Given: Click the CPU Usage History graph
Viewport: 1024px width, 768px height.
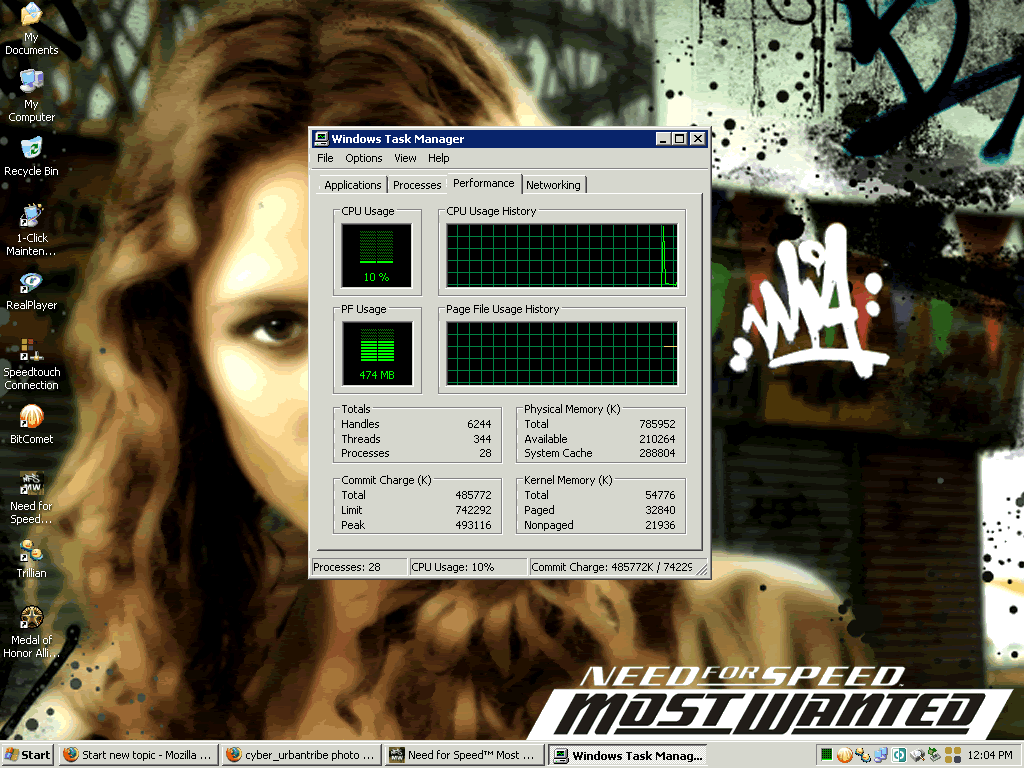Looking at the screenshot, I should [x=562, y=255].
